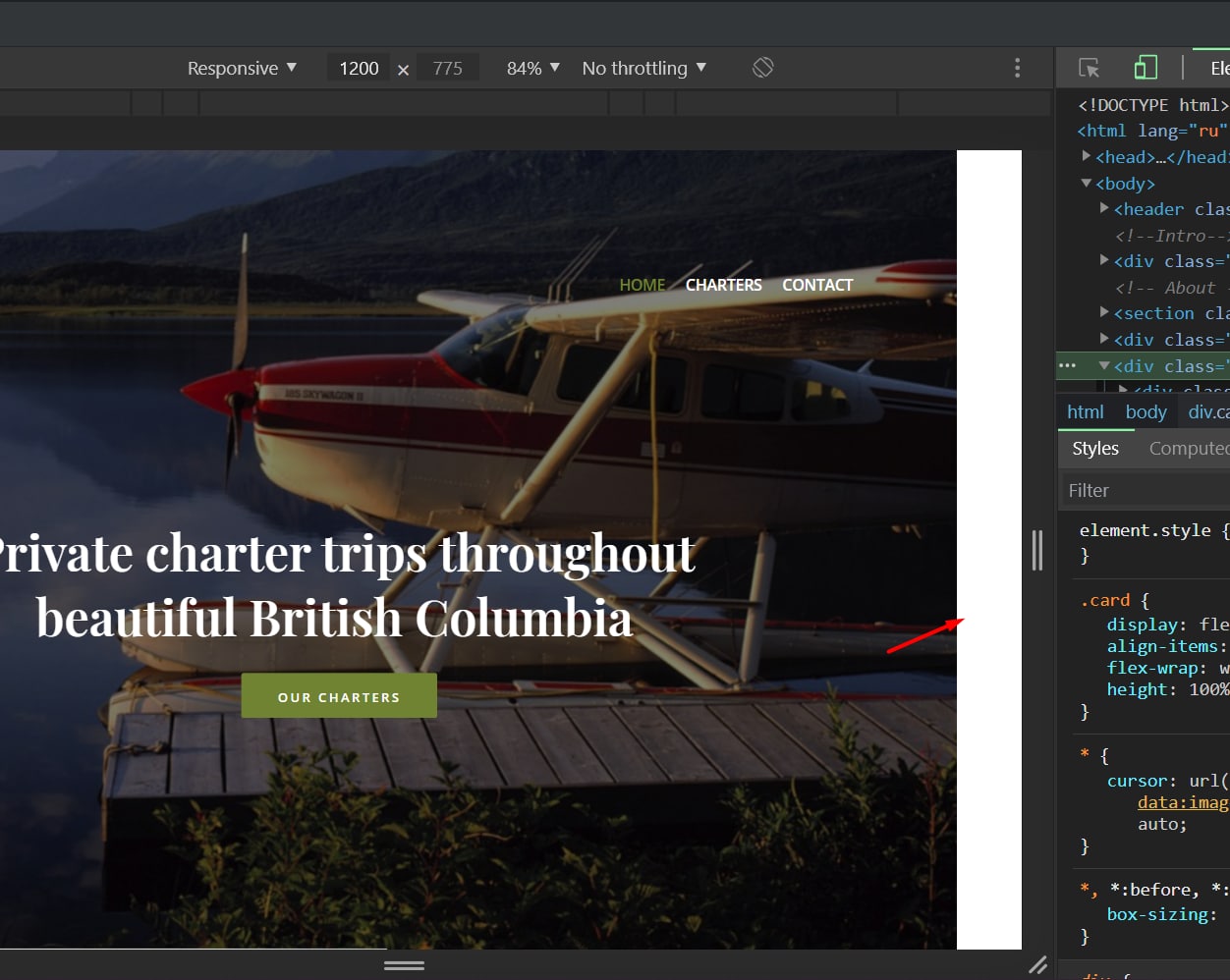
Task: Toggle the device toolbar icon
Action: click(1145, 68)
